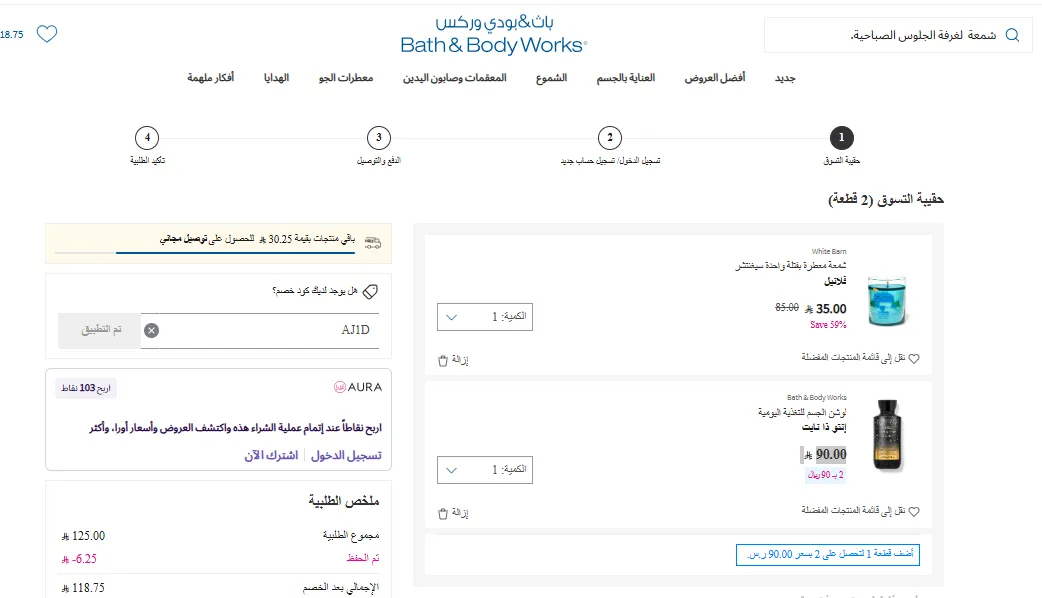The width and height of the screenshot is (1042, 598).
Task: Click wishlist heart under body lotion item
Action: click(x=914, y=512)
